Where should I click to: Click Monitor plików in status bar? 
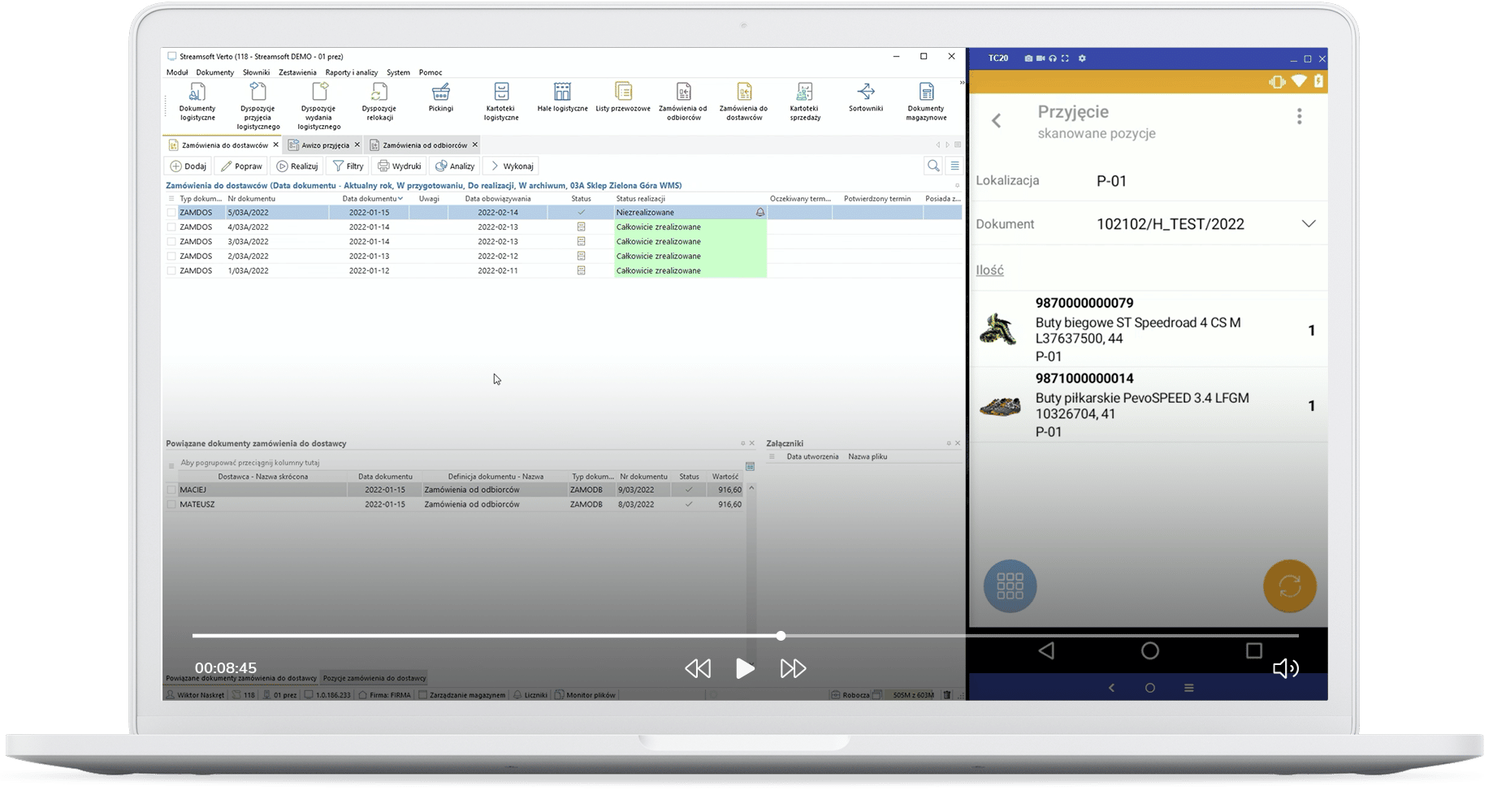pyautogui.click(x=586, y=695)
